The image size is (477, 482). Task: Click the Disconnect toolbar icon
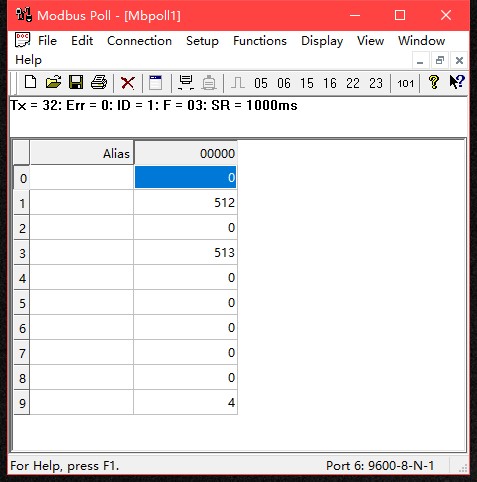click(209, 83)
